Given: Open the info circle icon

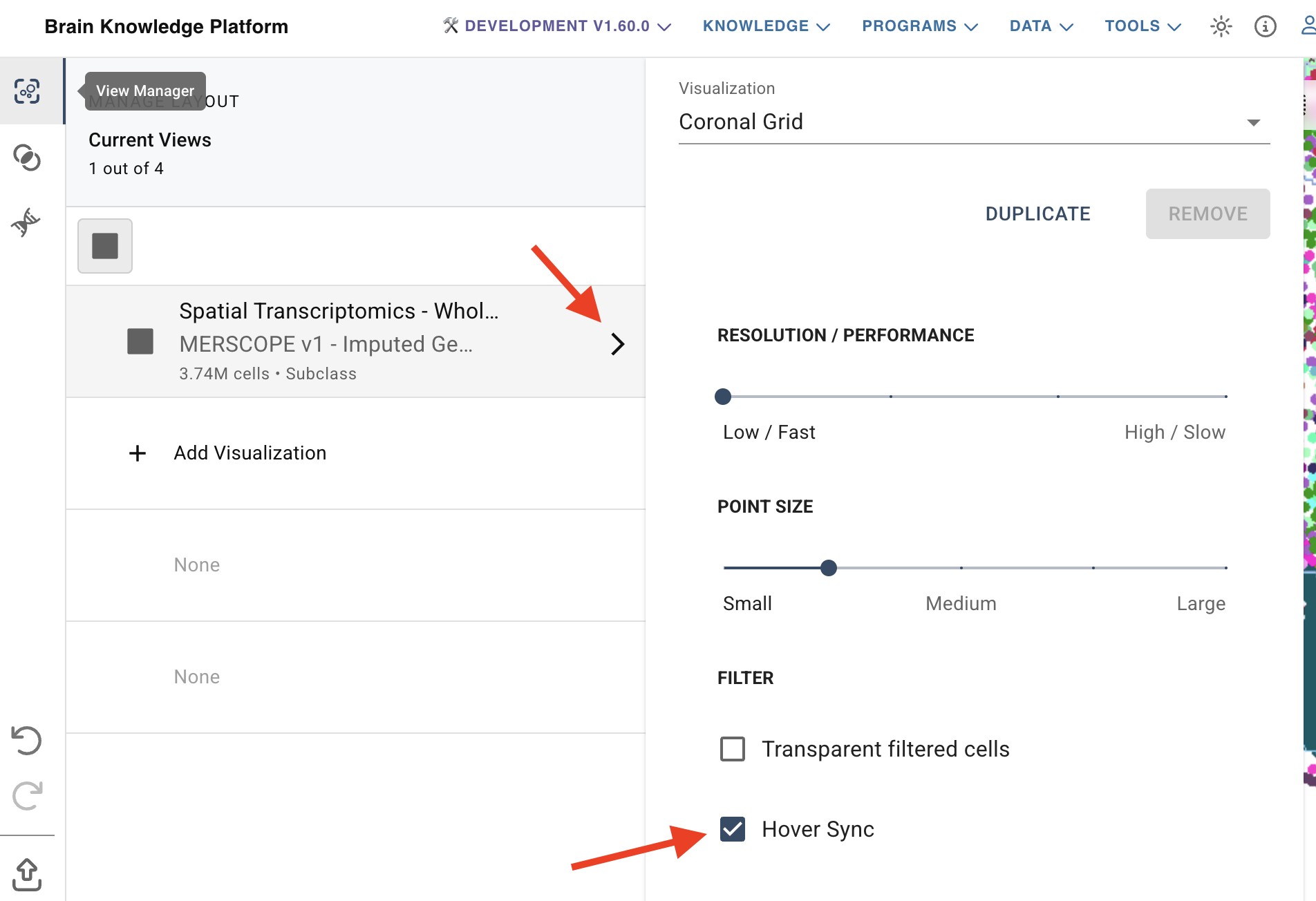Looking at the screenshot, I should click(1265, 26).
